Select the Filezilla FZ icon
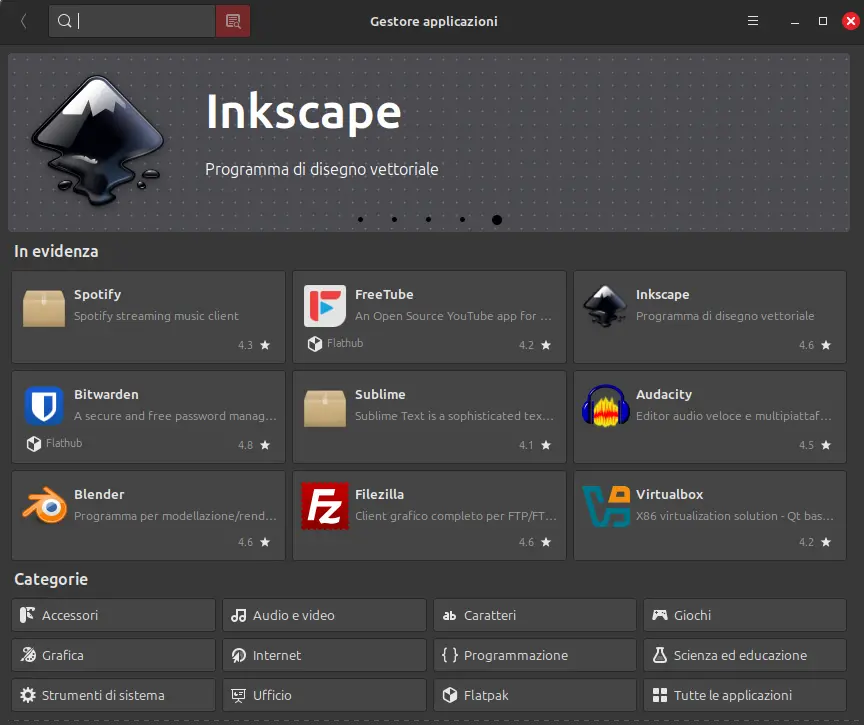This screenshot has height=725, width=864. coord(325,506)
